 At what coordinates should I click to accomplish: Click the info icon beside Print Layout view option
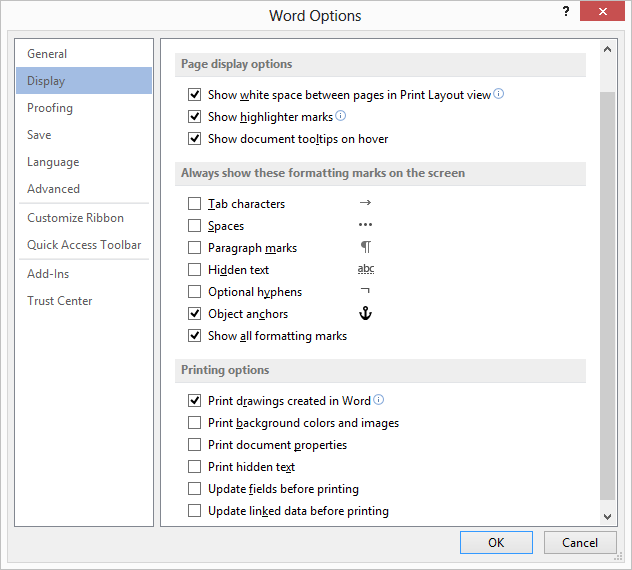pyautogui.click(x=499, y=94)
